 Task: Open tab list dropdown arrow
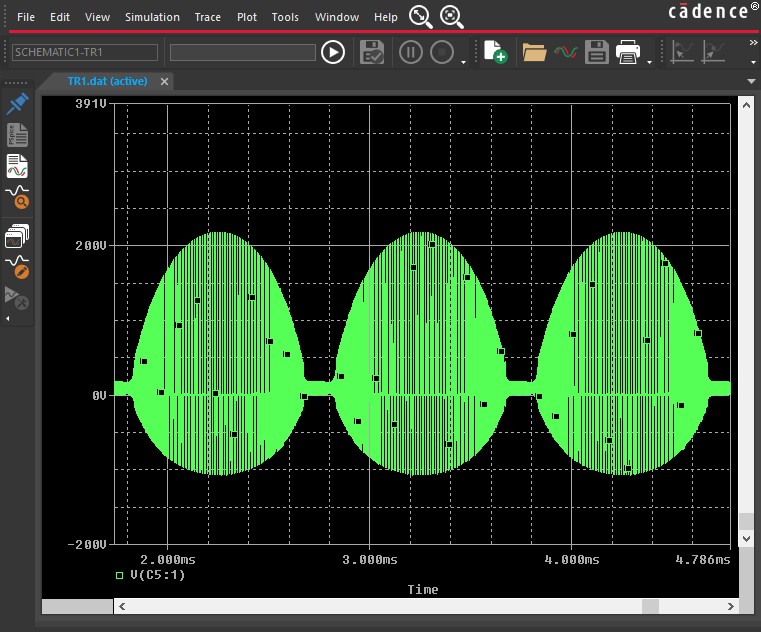(751, 81)
